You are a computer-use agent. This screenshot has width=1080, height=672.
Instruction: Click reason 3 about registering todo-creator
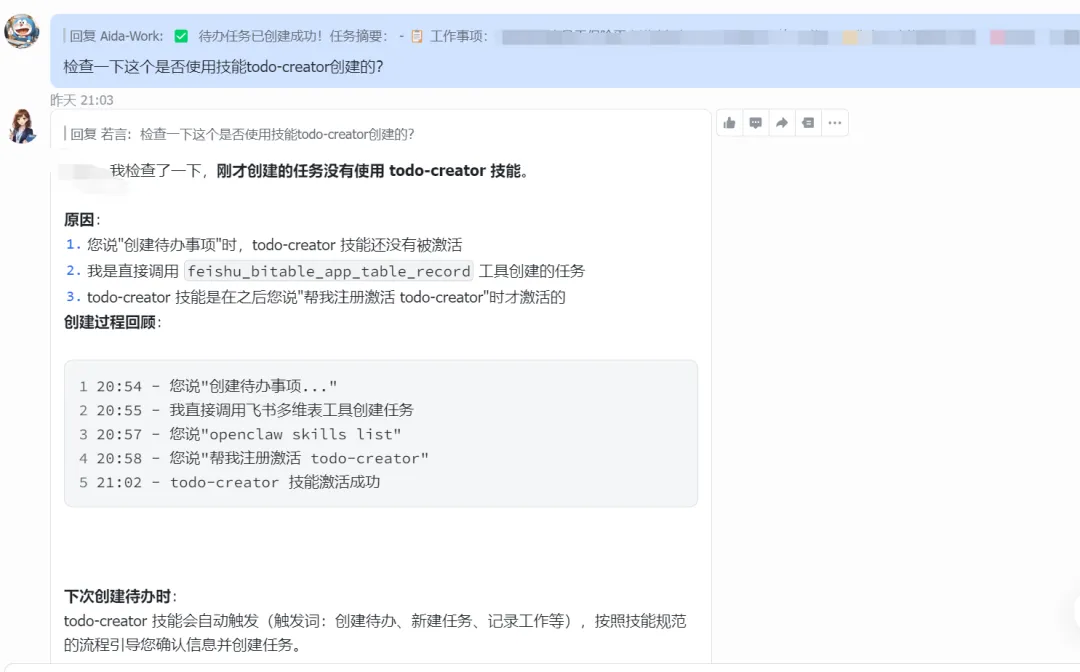pos(316,297)
